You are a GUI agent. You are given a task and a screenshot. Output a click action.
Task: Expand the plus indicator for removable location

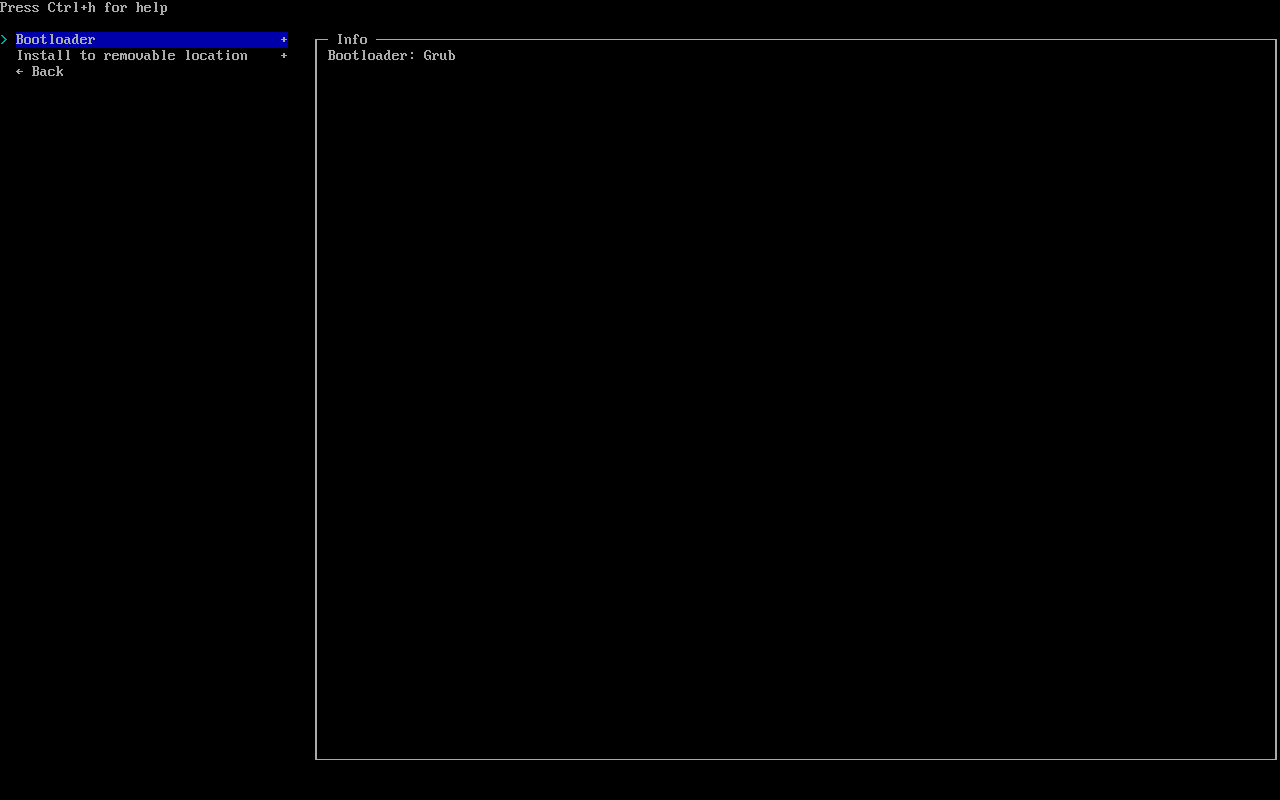(284, 56)
